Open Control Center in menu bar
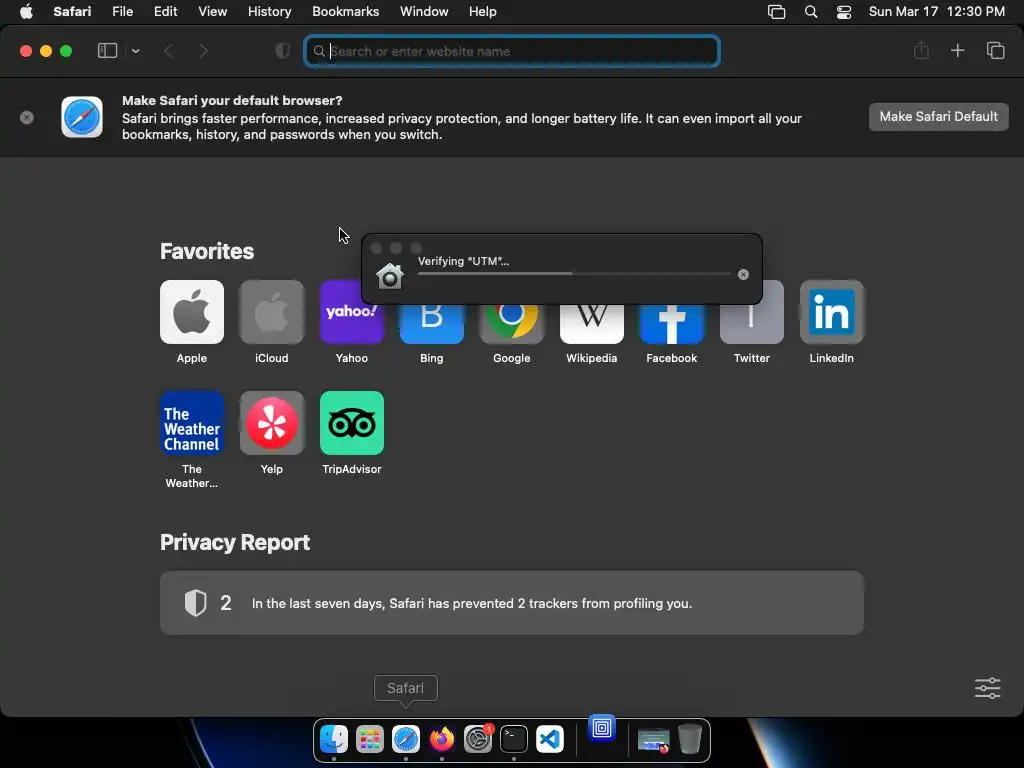Viewport: 1024px width, 768px height. point(844,12)
